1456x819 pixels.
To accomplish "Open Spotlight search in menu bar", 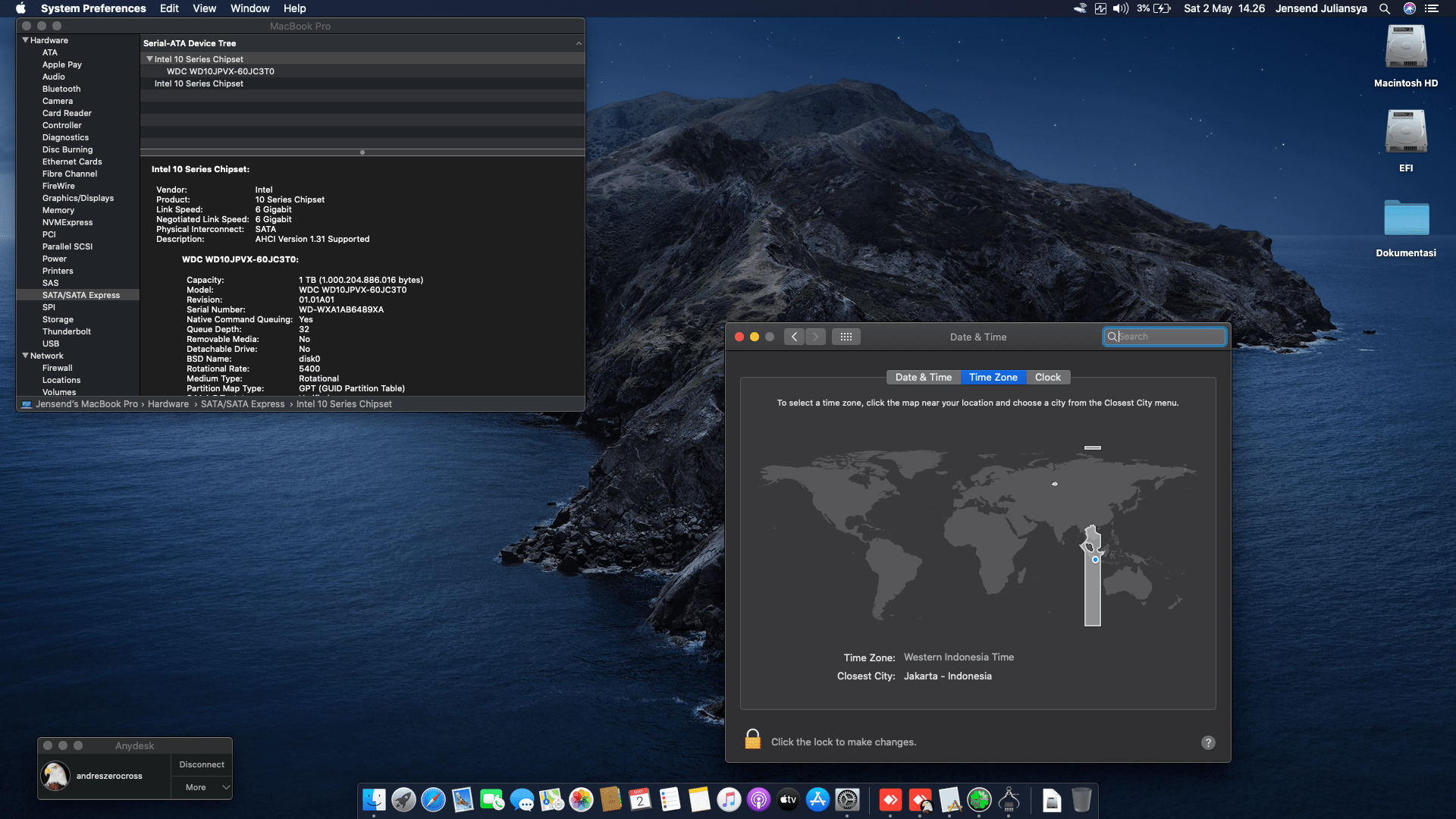I will pos(1384,8).
